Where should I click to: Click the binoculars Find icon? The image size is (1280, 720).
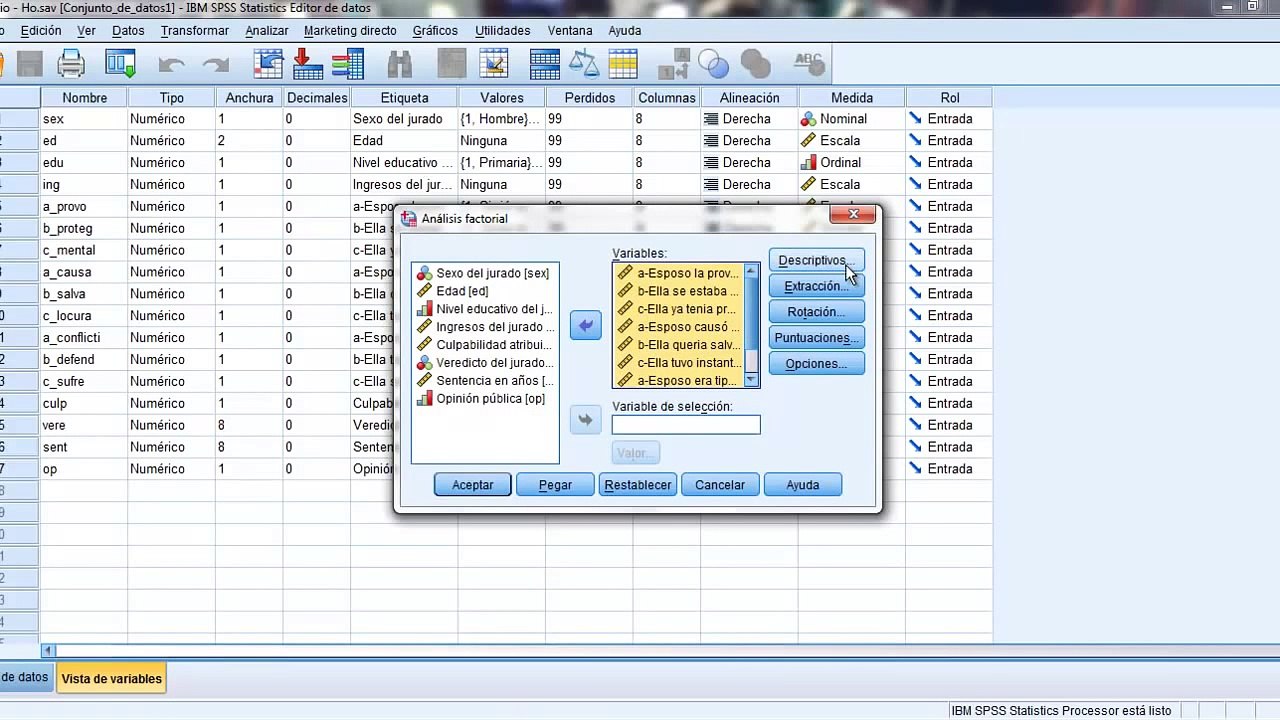[x=400, y=65]
